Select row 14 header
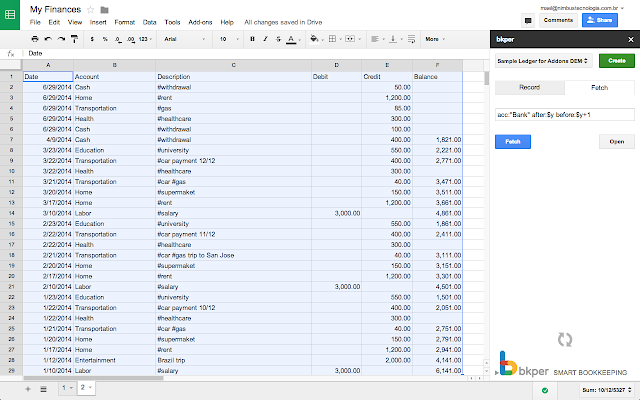The width and height of the screenshot is (640, 400). click(11, 213)
